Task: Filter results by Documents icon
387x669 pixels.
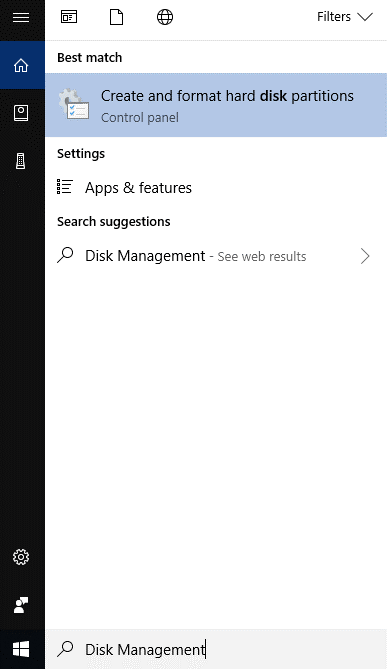Action: coord(116,17)
